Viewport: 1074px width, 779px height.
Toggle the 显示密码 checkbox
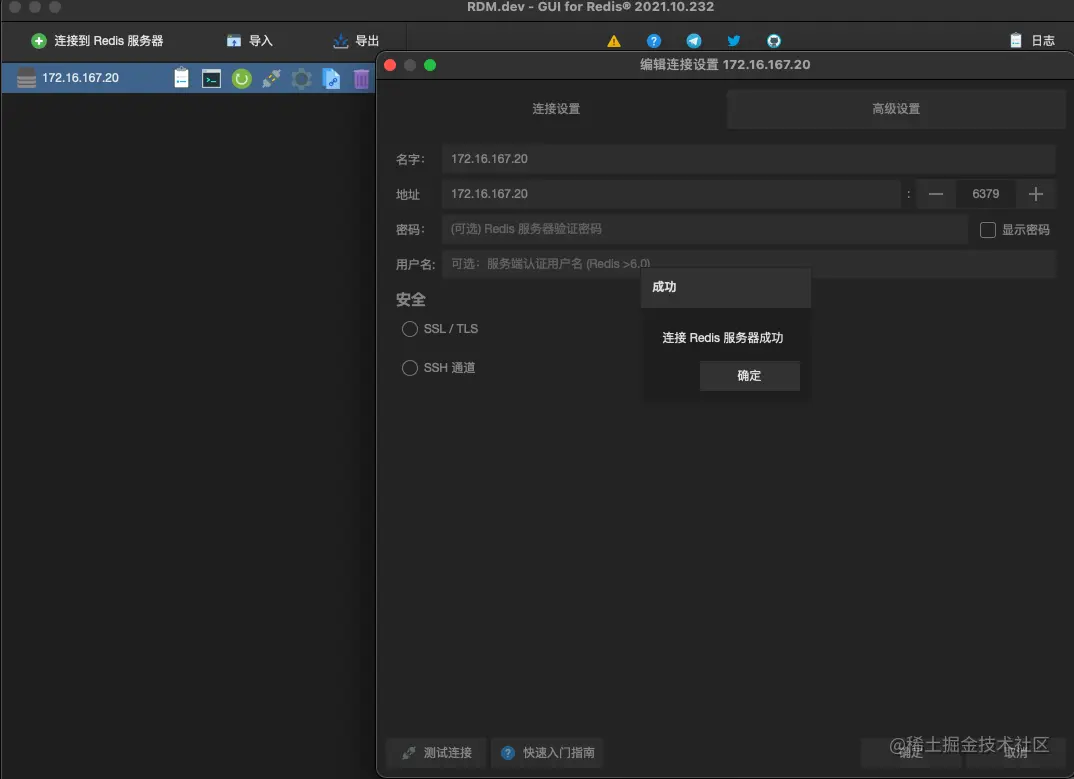[988, 230]
